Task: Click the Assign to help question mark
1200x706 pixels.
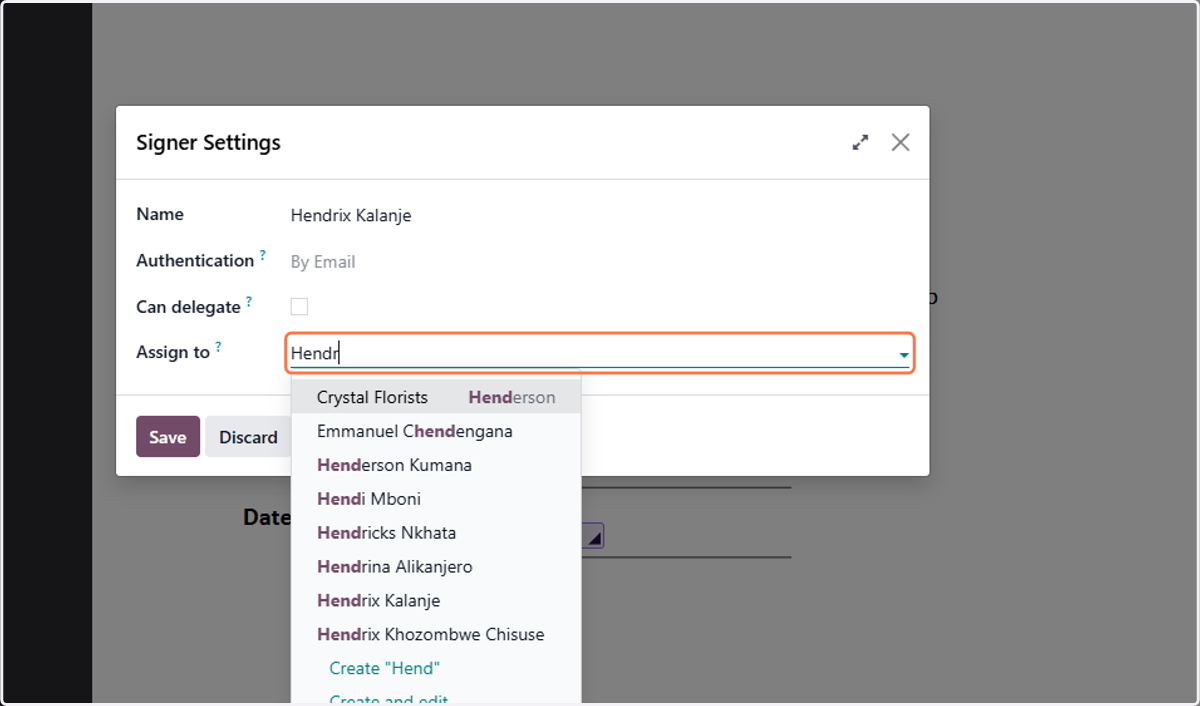Action: (218, 347)
